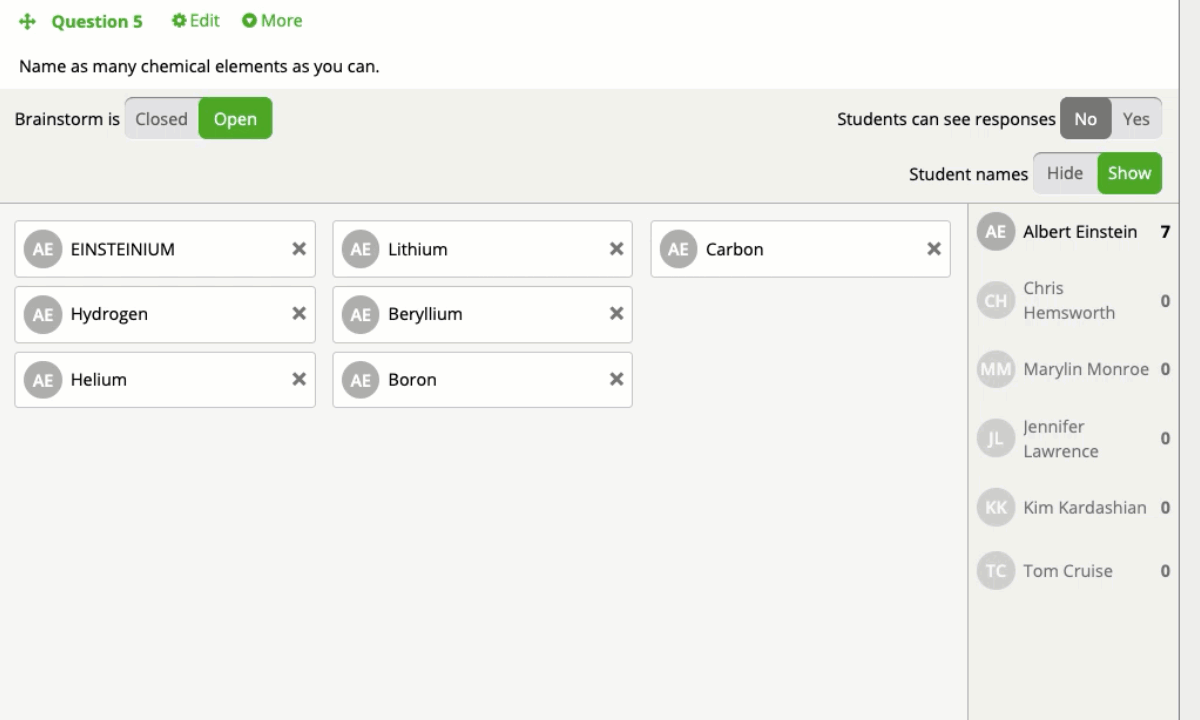Remove the Carbon response with its X
The width and height of the screenshot is (1200, 720).
tap(934, 249)
